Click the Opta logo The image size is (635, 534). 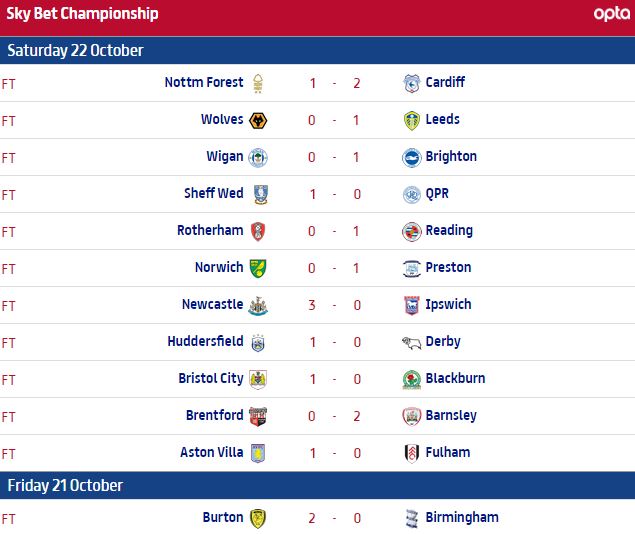[610, 14]
